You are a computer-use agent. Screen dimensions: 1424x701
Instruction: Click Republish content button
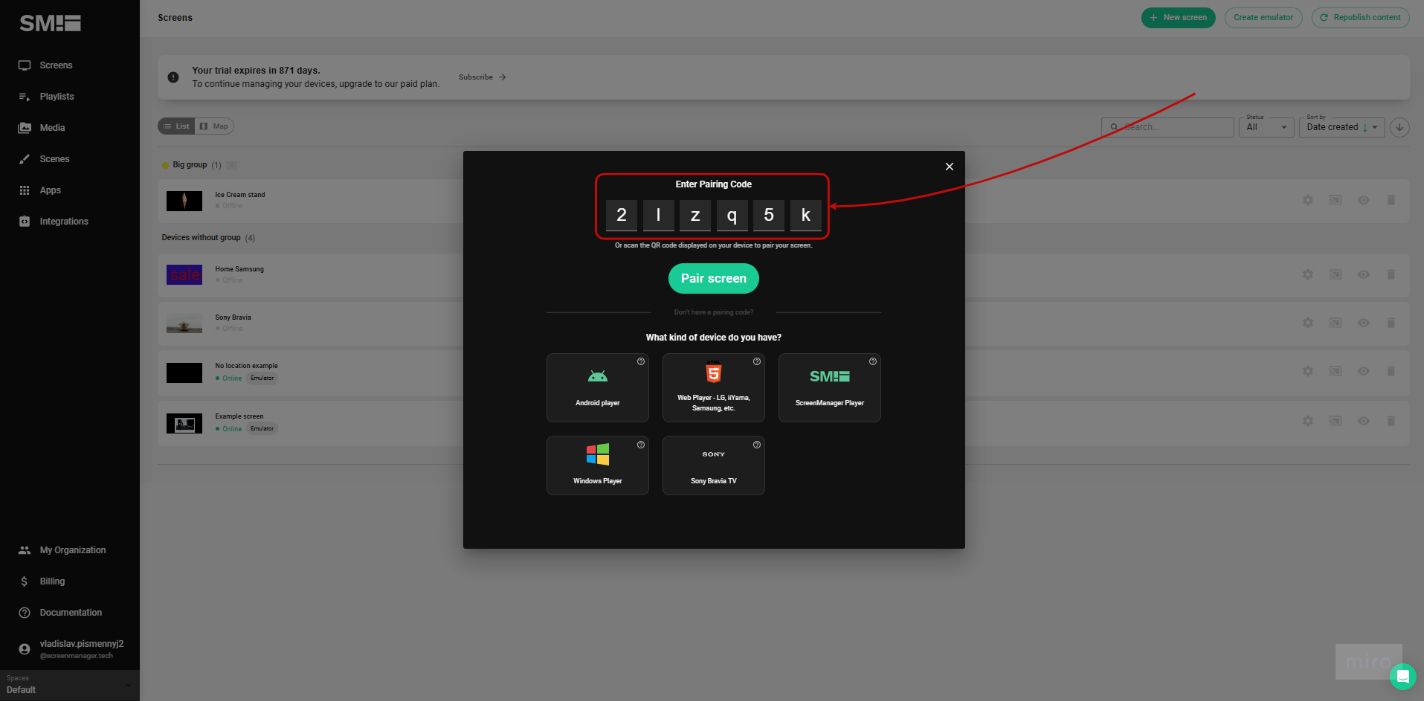point(1360,17)
